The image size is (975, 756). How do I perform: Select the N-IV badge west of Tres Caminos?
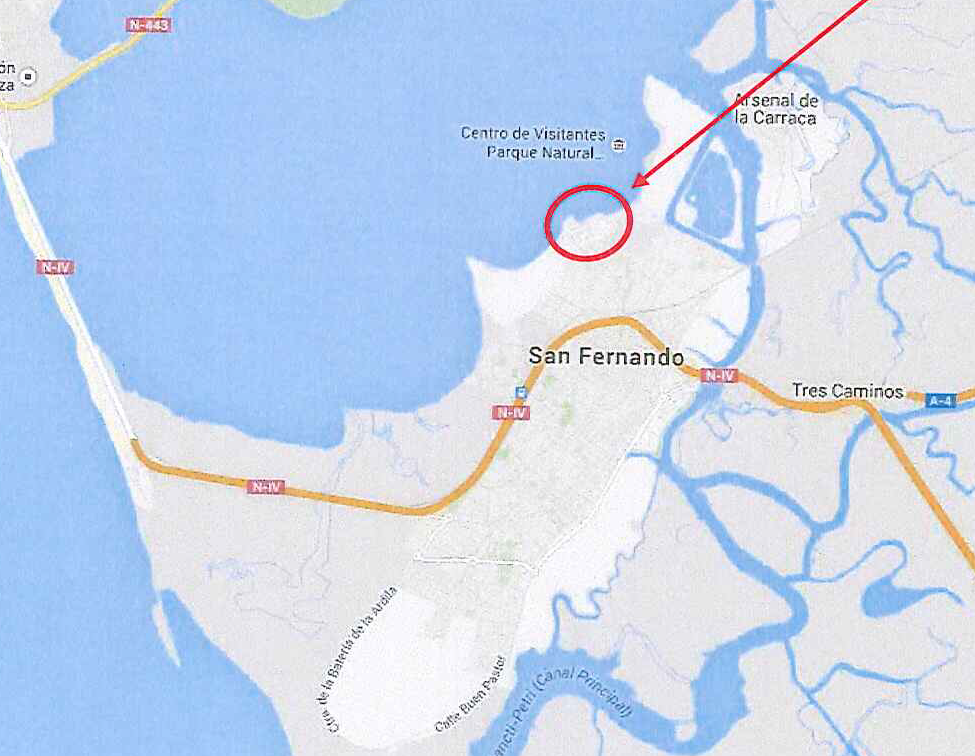pyautogui.click(x=719, y=376)
